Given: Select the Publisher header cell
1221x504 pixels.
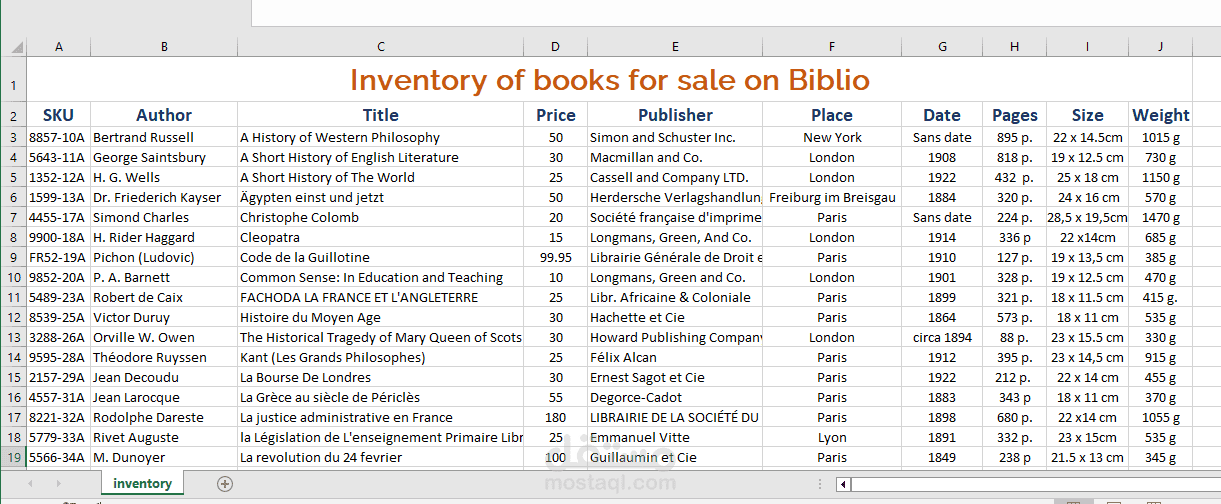Looking at the screenshot, I should point(675,115).
